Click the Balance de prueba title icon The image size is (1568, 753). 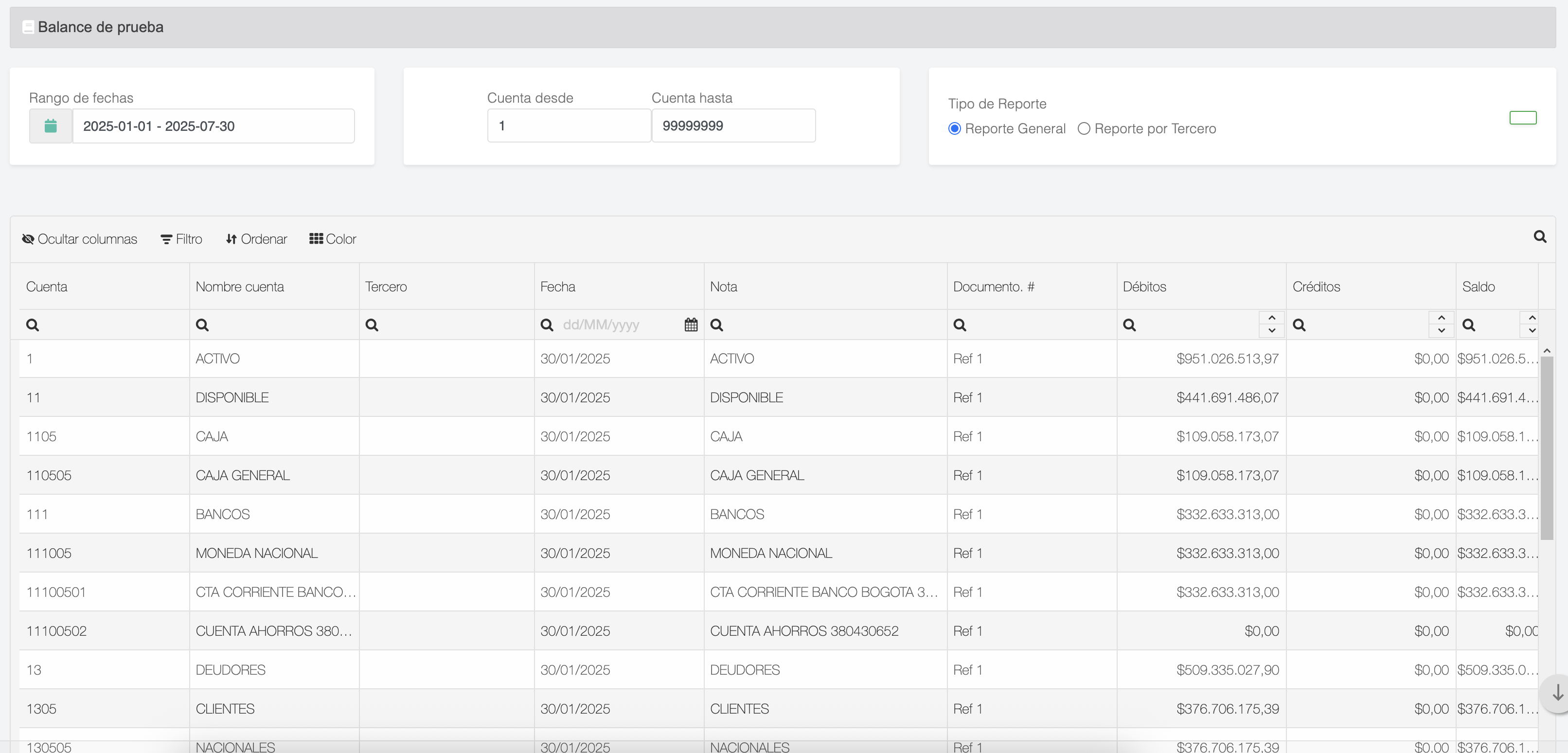coord(28,27)
